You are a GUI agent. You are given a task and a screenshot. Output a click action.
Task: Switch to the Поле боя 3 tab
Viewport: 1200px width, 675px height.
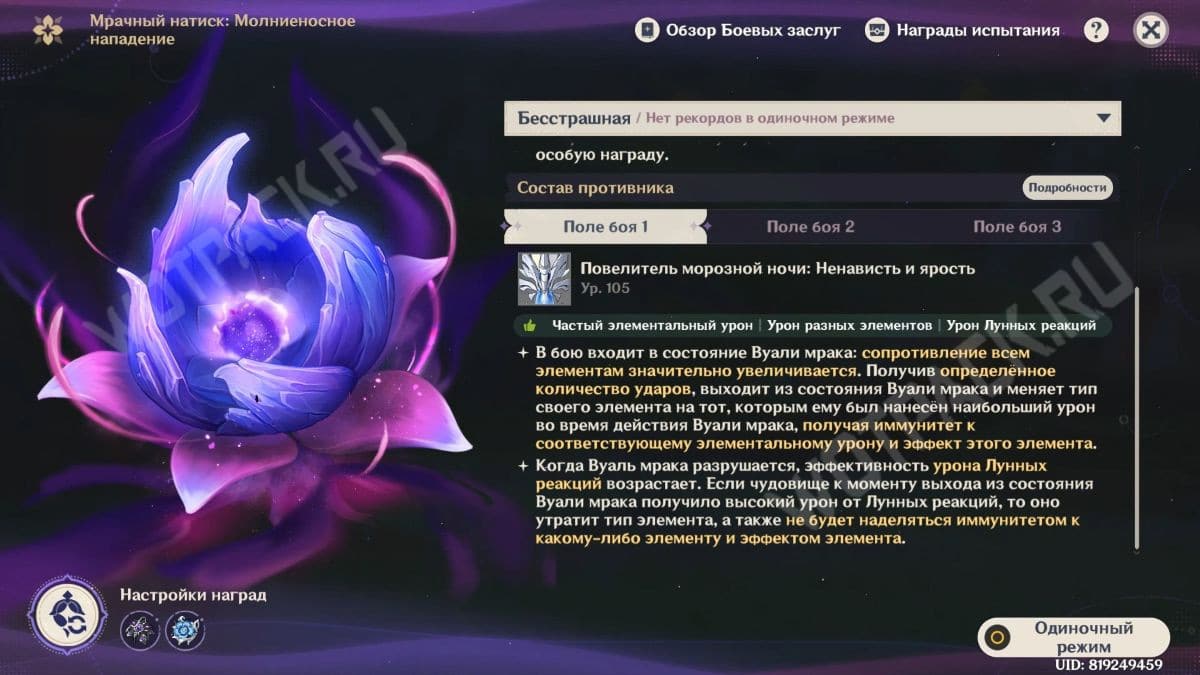point(1017,227)
